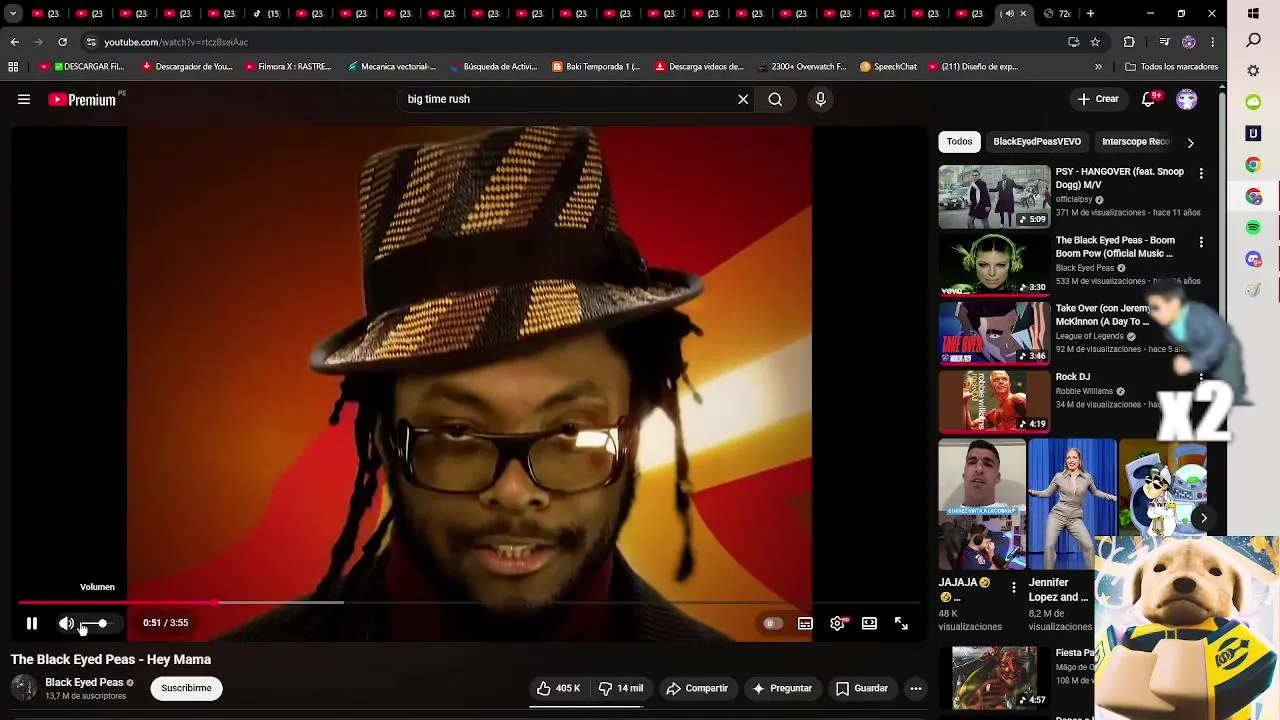Reload the page

tap(62, 42)
